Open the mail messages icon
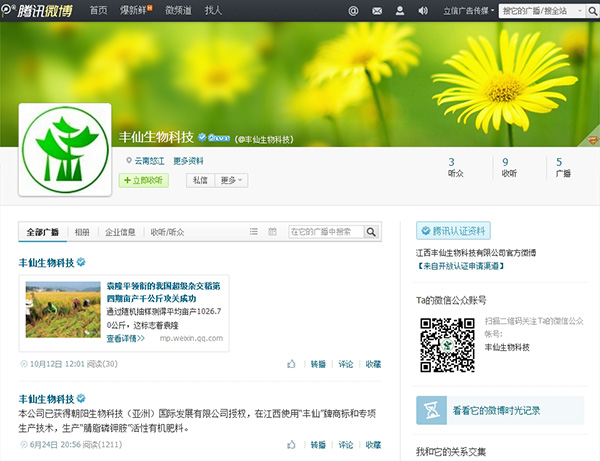This screenshot has width=600, height=461. point(377,11)
